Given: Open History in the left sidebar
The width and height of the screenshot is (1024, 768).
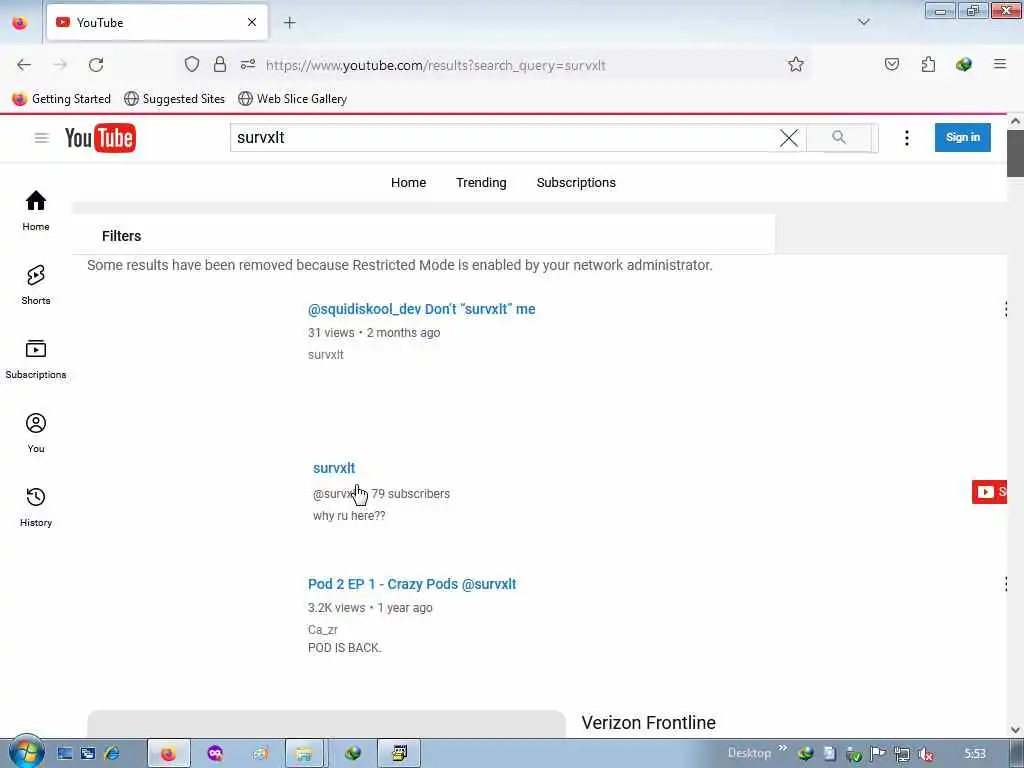Looking at the screenshot, I should [36, 507].
